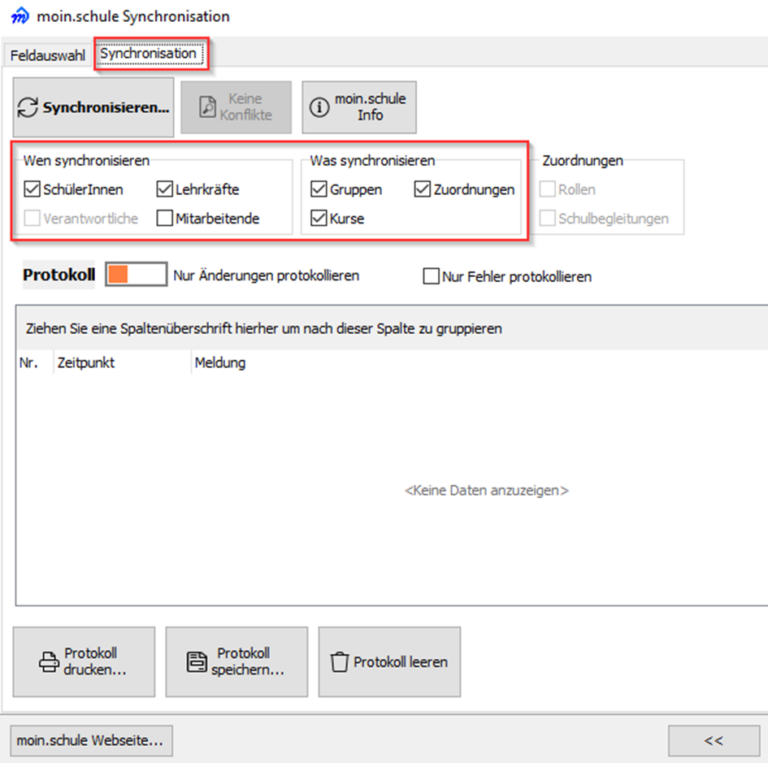Uncheck the Kurse checkbox
This screenshot has width=768, height=763.
click(319, 218)
